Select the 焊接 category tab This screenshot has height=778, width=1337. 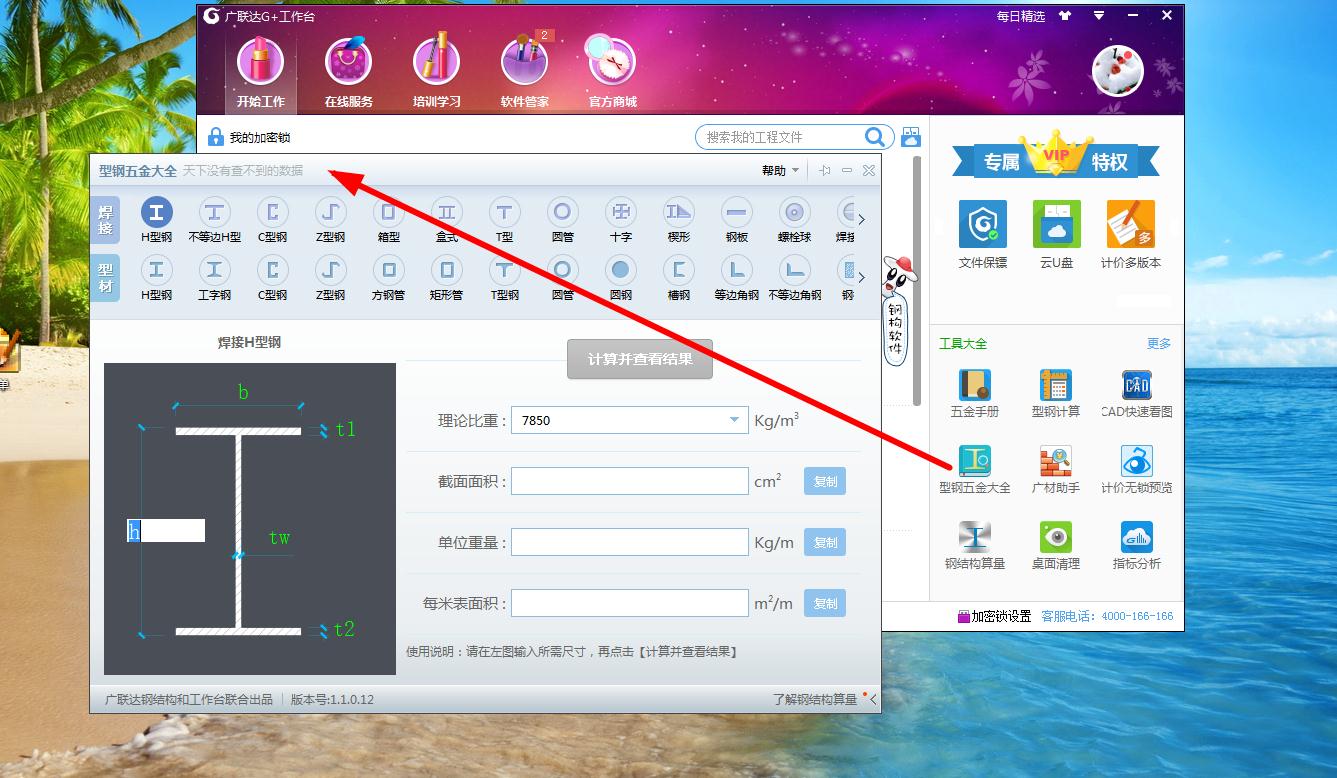click(x=106, y=220)
